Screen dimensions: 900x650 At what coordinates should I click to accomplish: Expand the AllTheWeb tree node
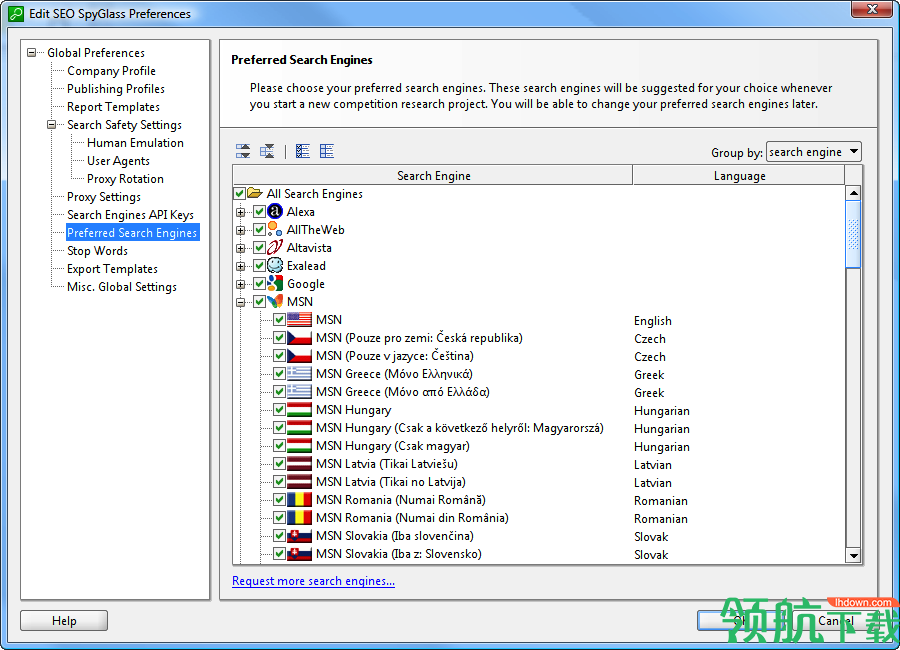(241, 230)
